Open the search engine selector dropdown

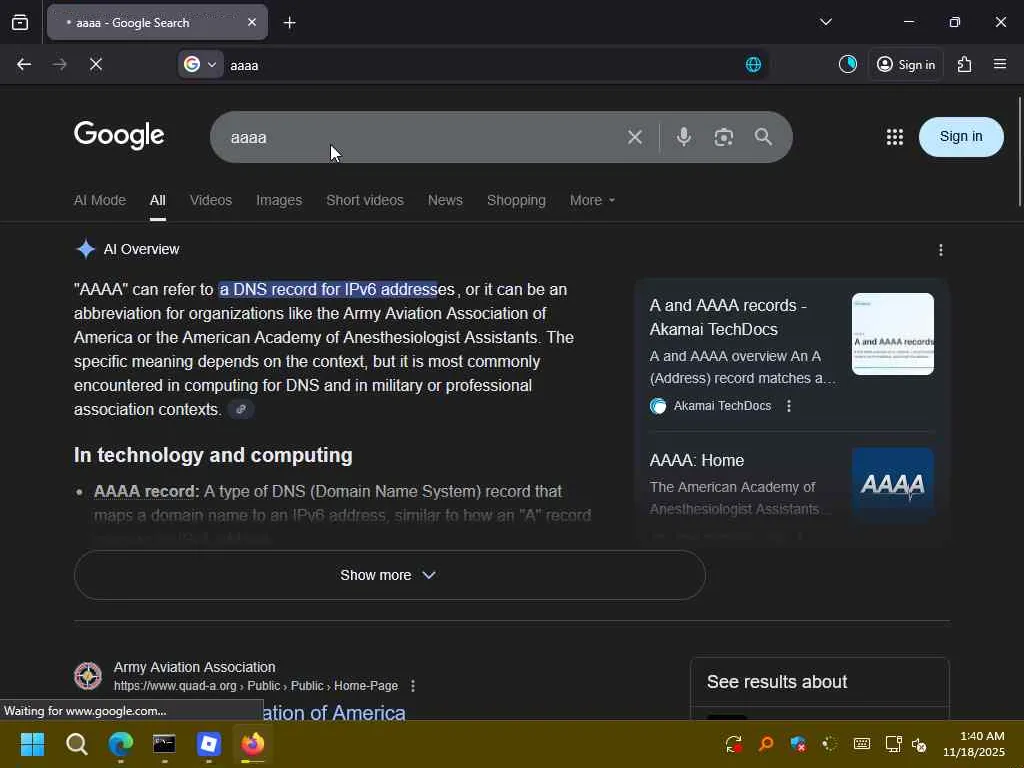click(x=200, y=65)
